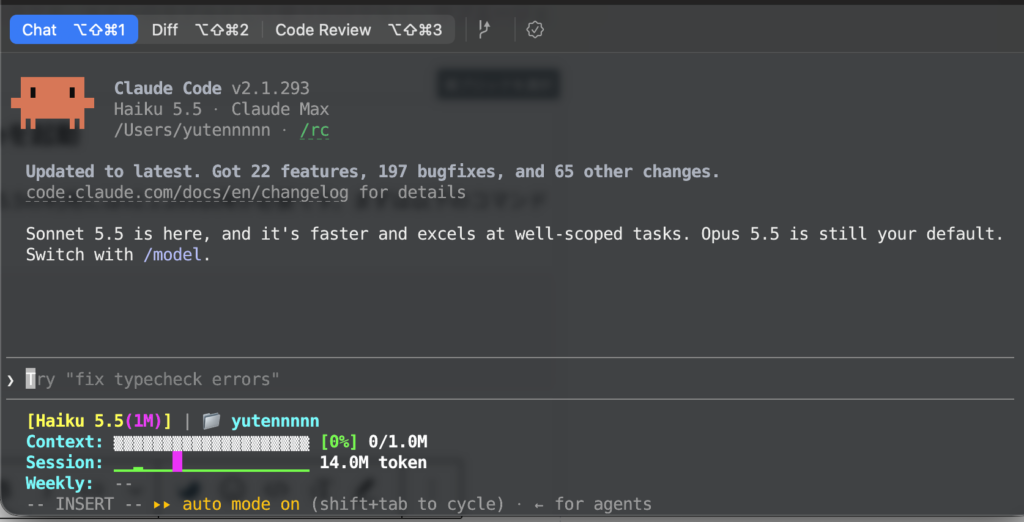
Task: Click the Claude Code v2.1.293 title
Action: click(212, 88)
